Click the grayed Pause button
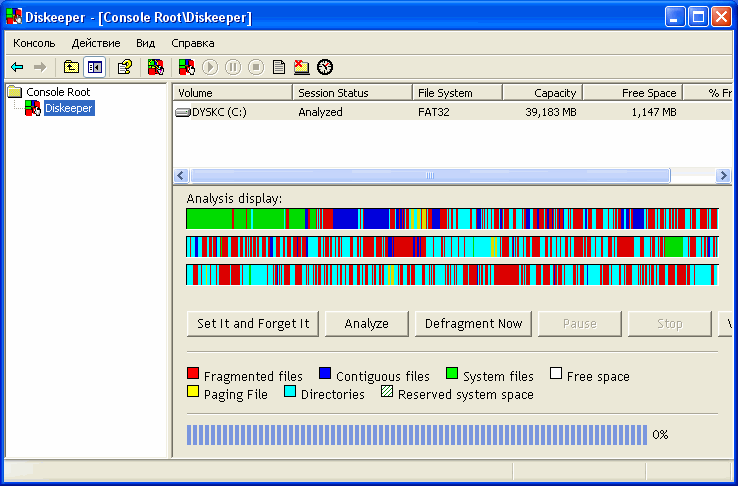 580,324
